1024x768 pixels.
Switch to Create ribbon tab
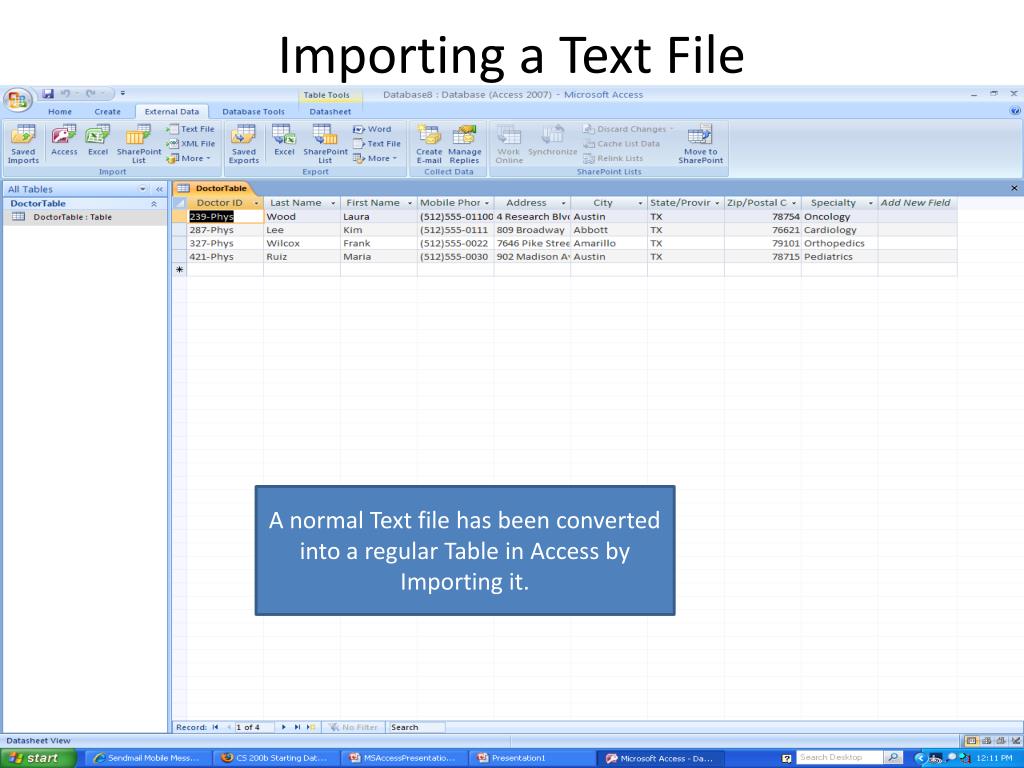click(107, 112)
